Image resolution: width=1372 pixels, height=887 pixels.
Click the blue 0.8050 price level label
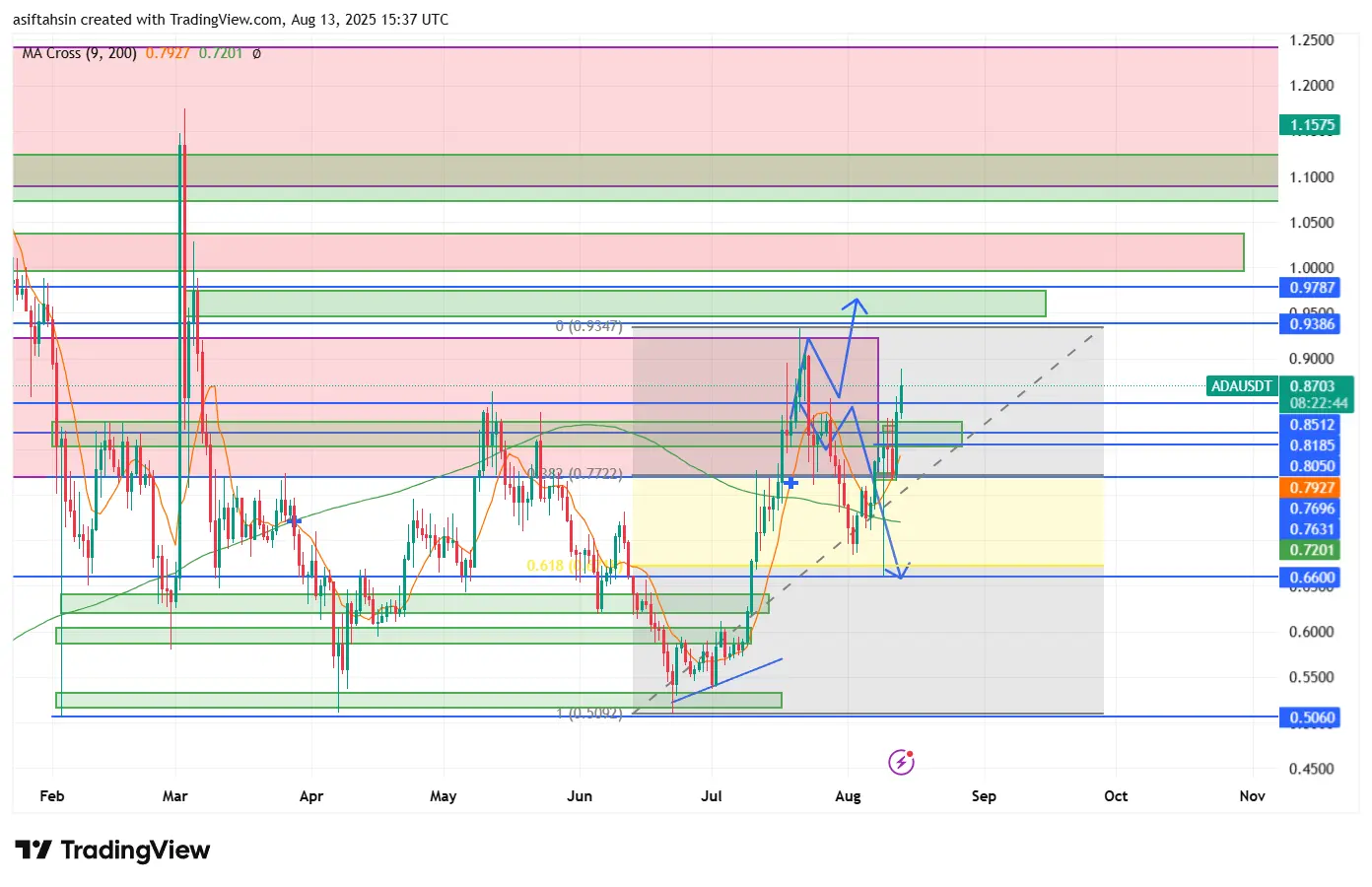(x=1311, y=466)
